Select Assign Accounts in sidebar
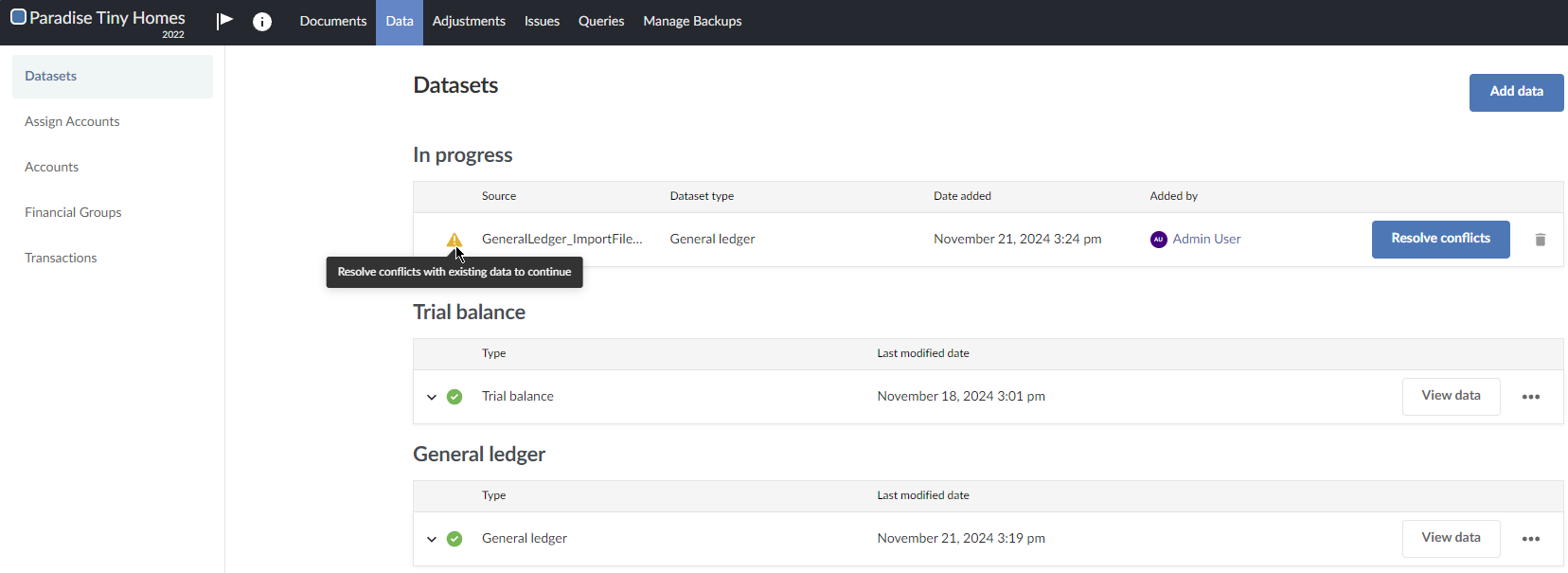 coord(72,121)
